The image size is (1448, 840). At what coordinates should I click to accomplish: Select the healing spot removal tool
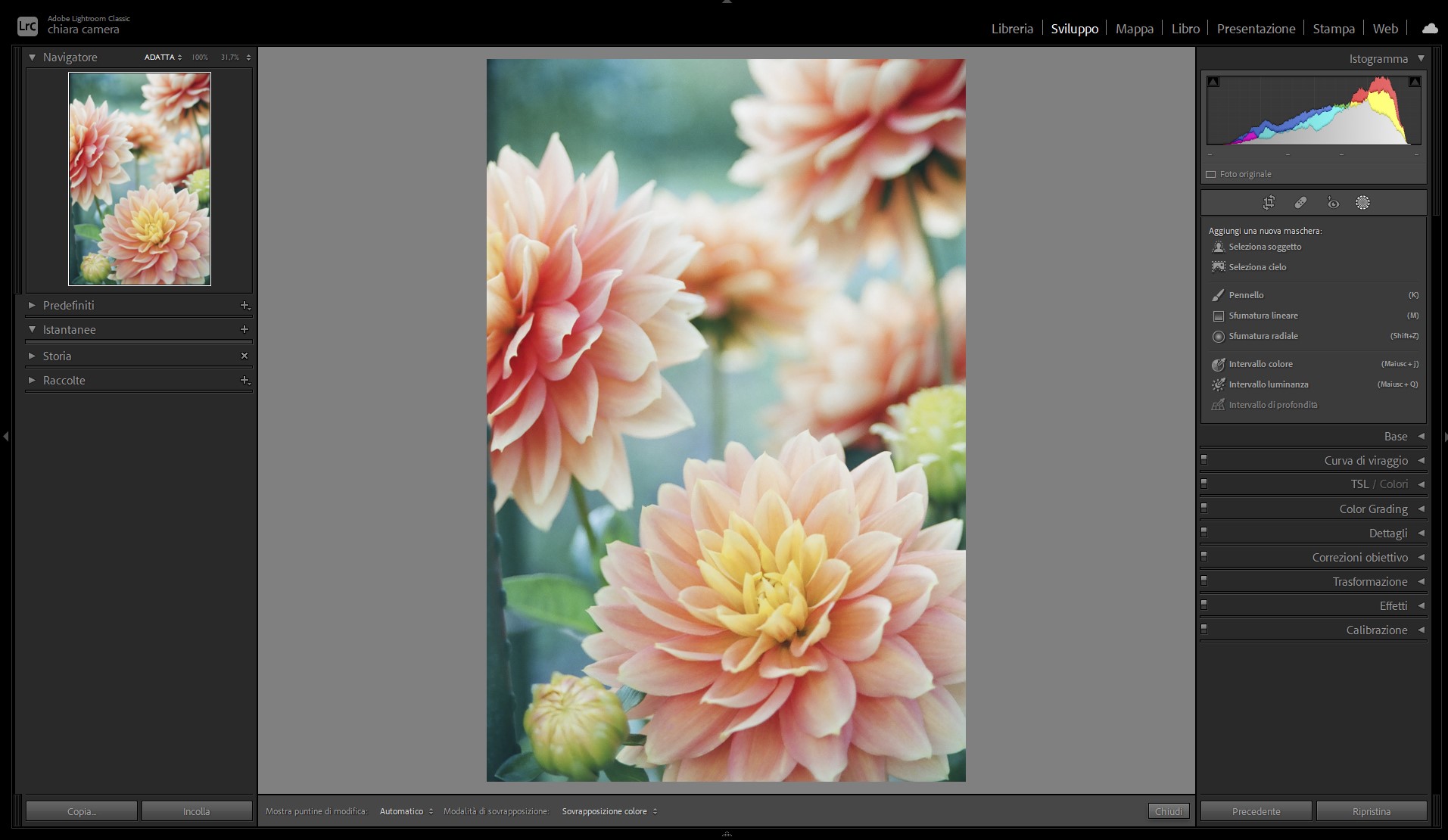coord(1300,202)
